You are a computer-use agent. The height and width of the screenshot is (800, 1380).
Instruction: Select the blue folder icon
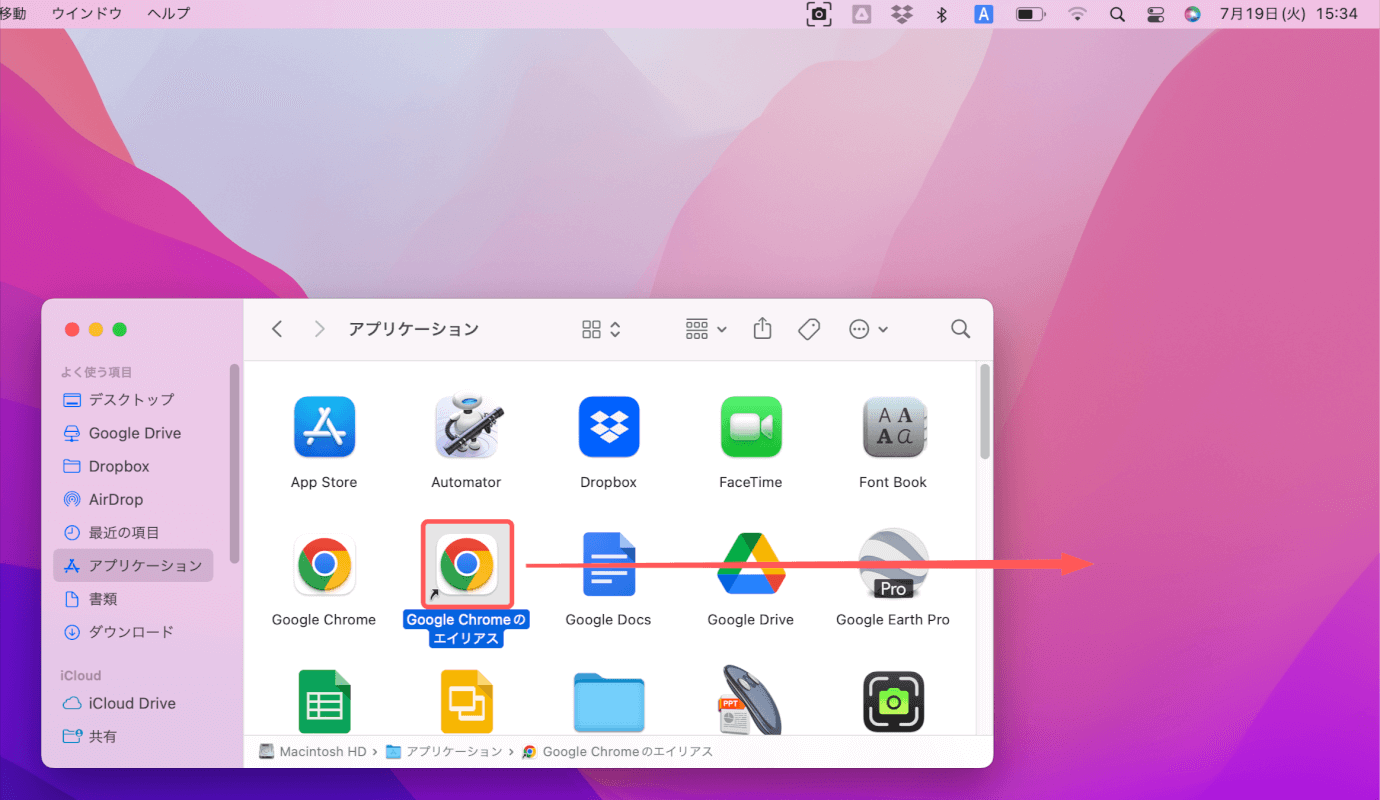tap(608, 703)
